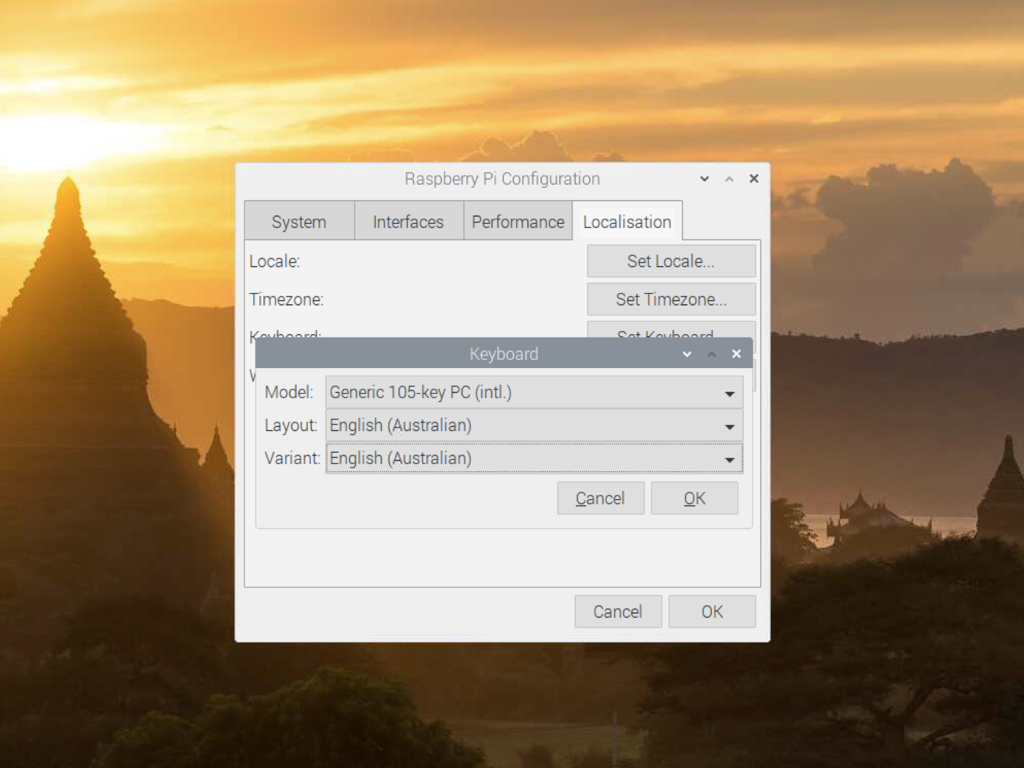
Task: Shade the Raspberry Pi Configuration window
Action: click(x=704, y=178)
